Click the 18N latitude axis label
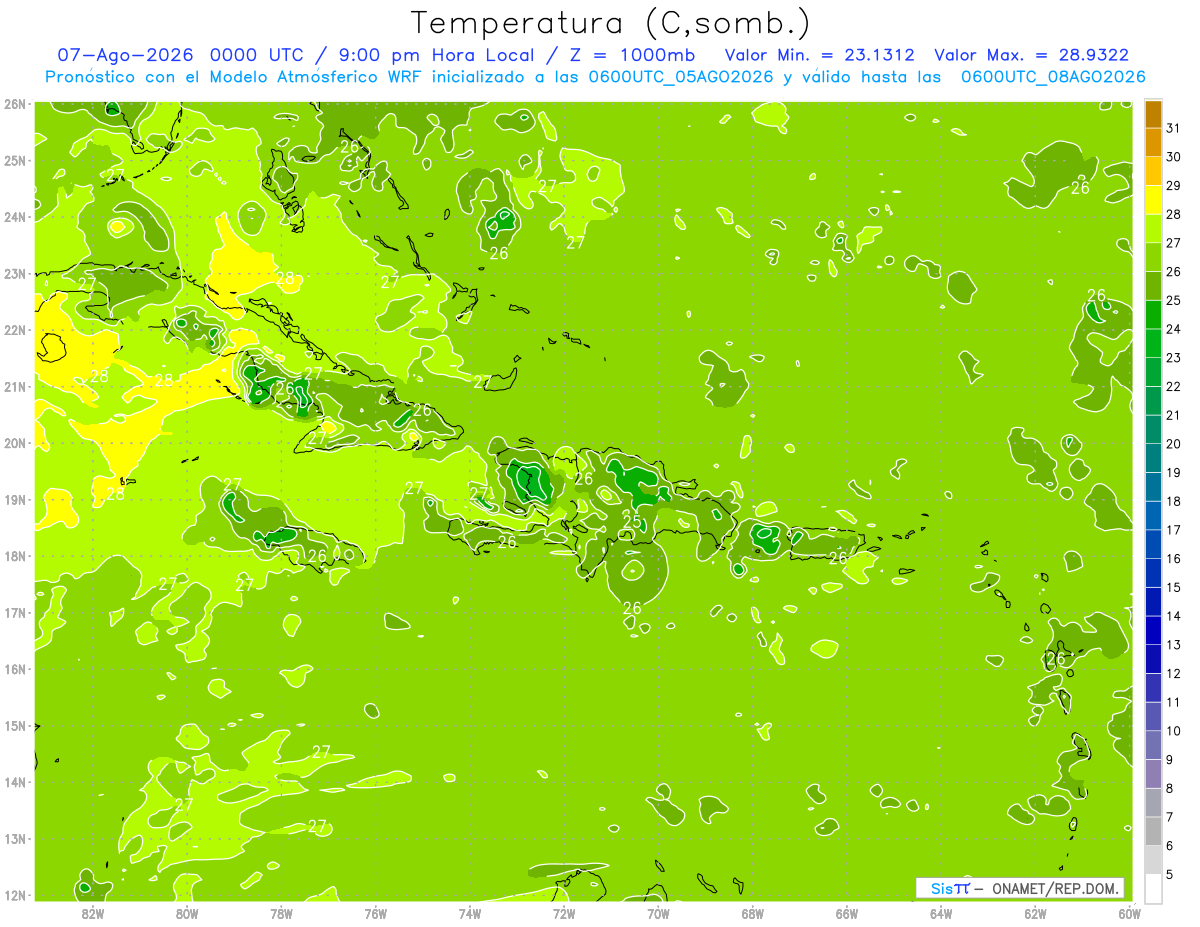 (14, 556)
